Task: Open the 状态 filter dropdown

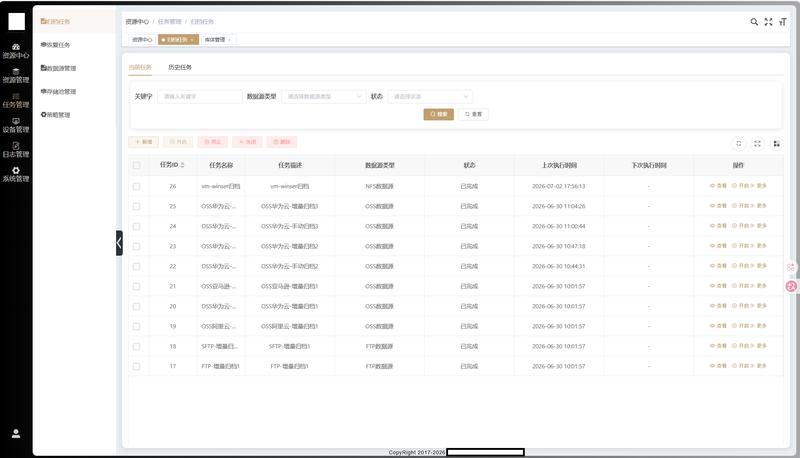Action: [x=430, y=96]
